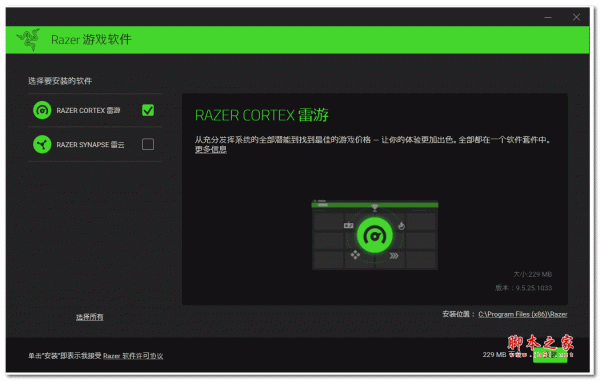600x381 pixels.
Task: Click the RAZER CORTEX 雷游 green heading
Action: [262, 115]
